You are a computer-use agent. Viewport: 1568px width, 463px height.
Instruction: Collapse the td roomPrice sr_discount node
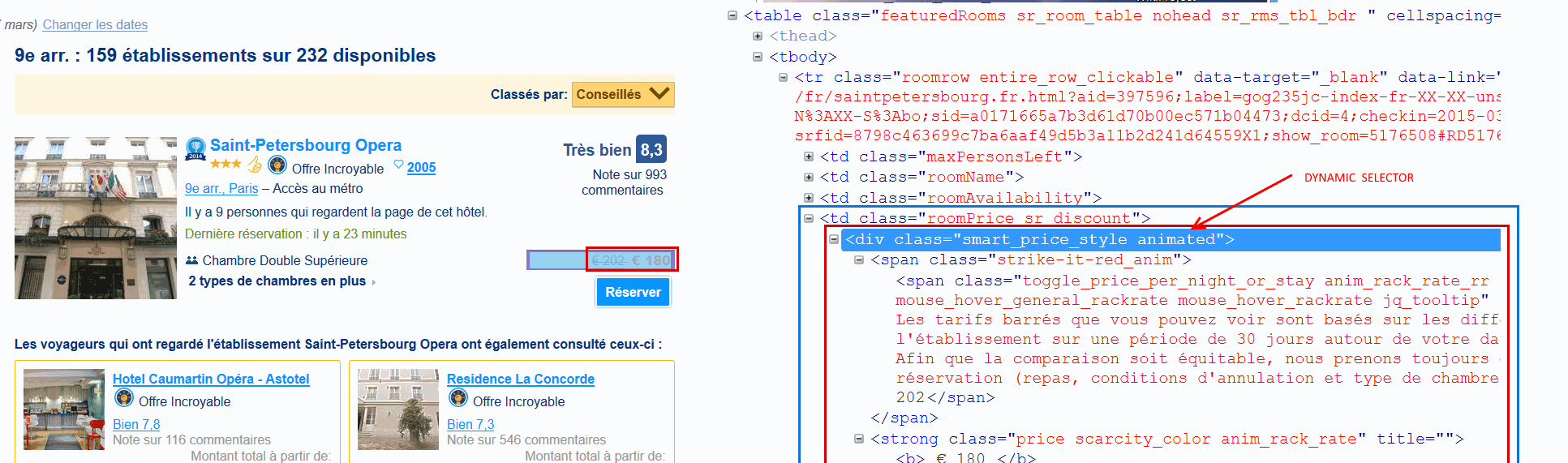click(809, 218)
